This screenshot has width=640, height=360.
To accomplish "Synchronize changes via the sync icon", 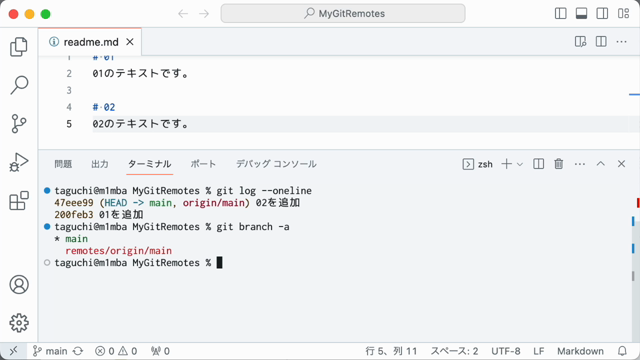I will [78, 351].
